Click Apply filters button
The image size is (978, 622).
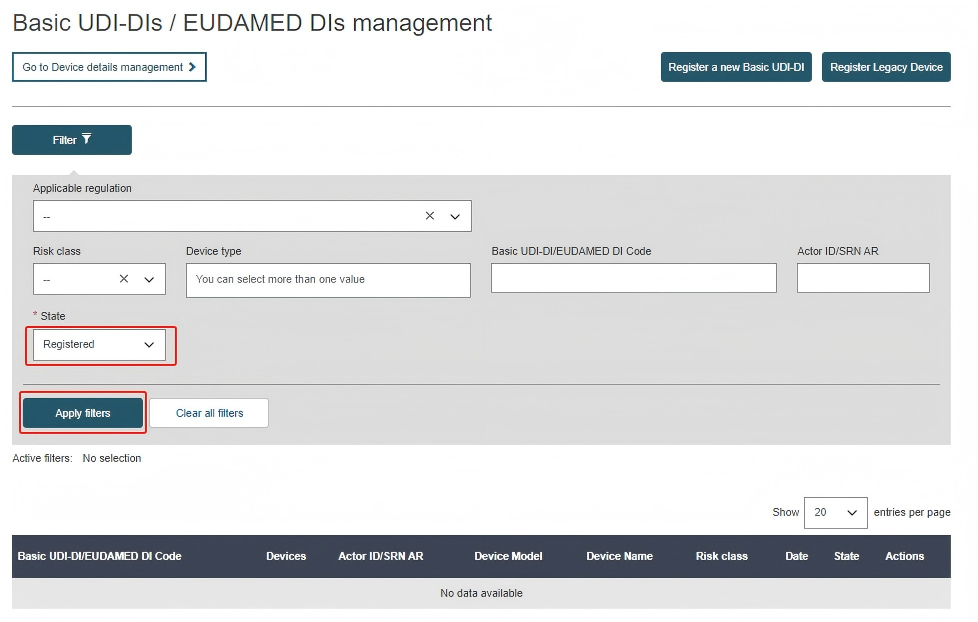click(83, 414)
